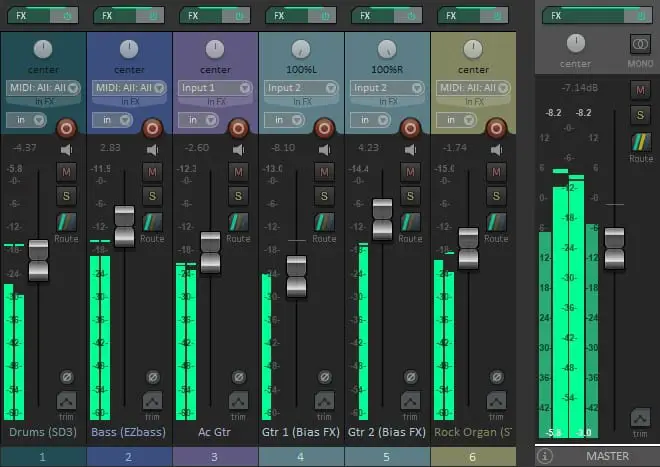The image size is (660, 467).
Task: Open envelope trim on Ac Gtr track
Action: [238, 401]
